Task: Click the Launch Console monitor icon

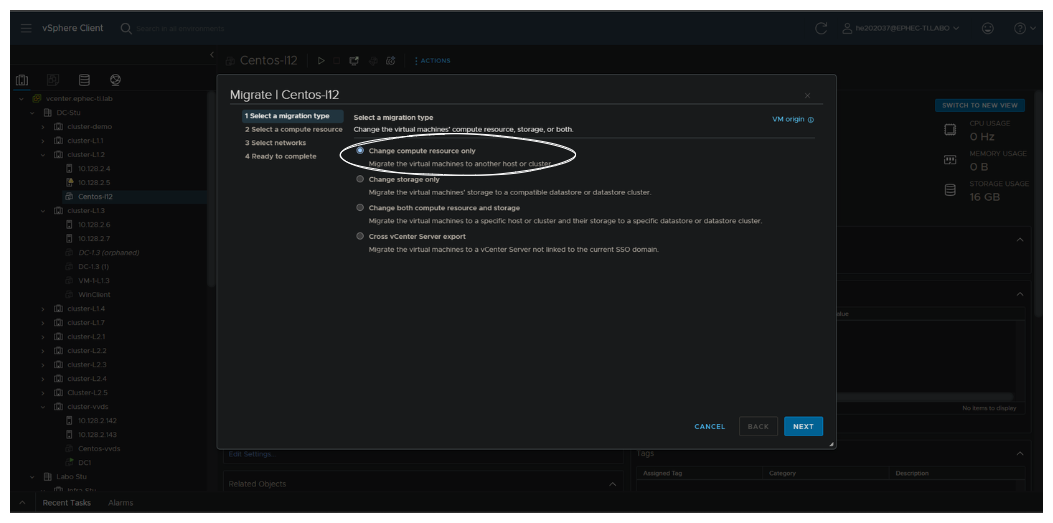Action: tap(354, 60)
